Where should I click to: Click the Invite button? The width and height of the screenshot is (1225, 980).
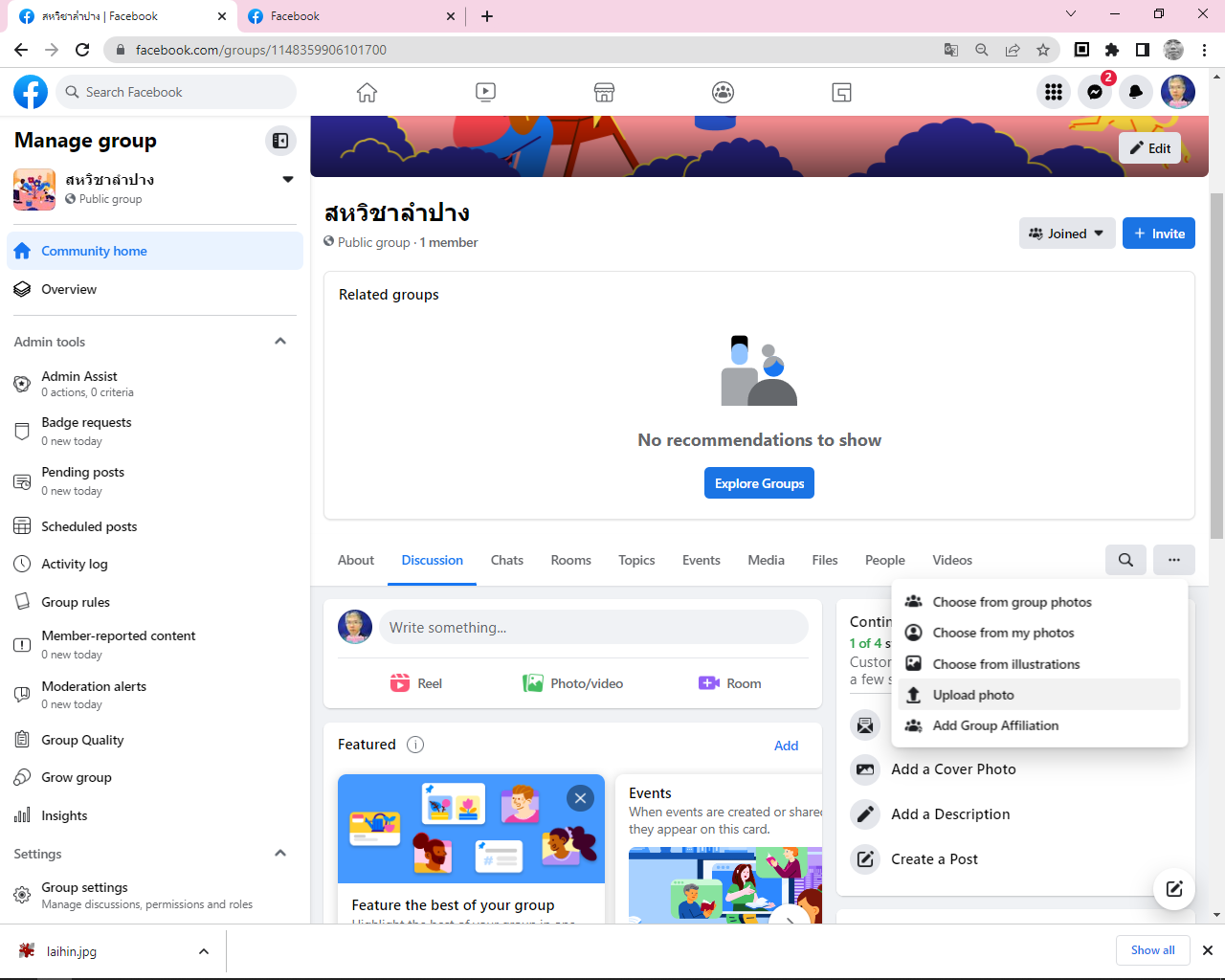coord(1159,234)
